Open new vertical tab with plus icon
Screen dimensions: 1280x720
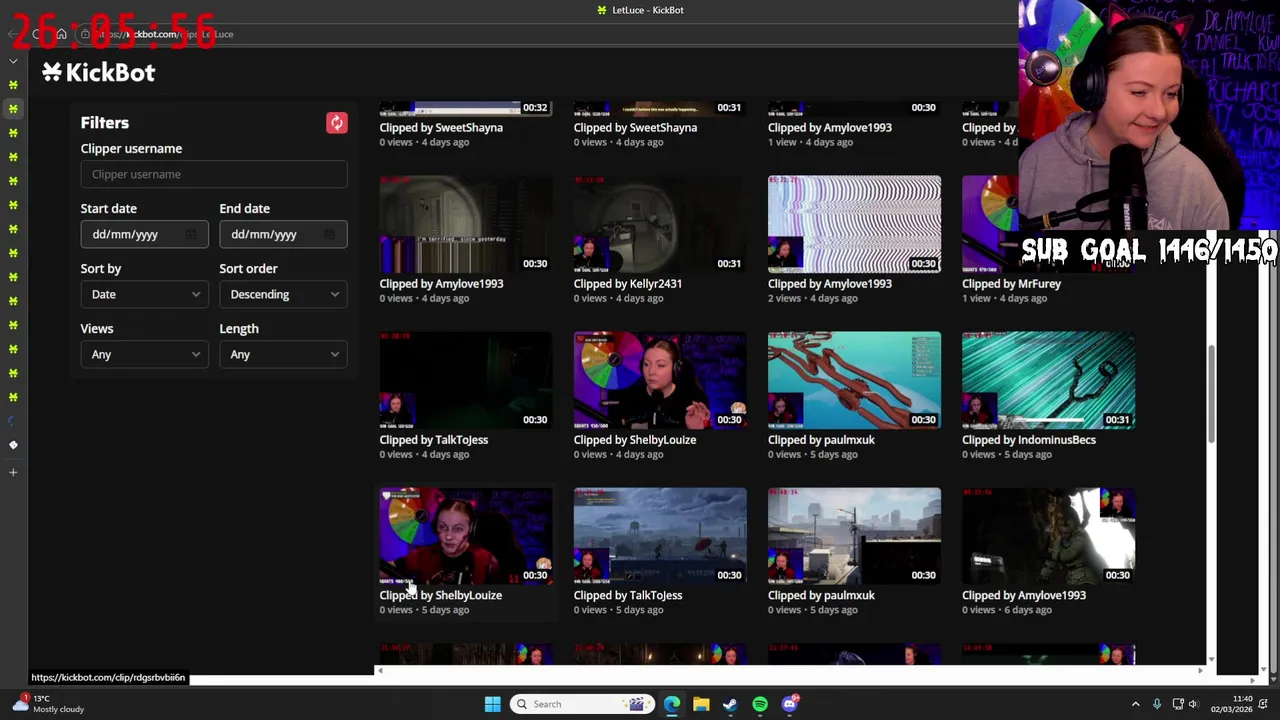13,472
